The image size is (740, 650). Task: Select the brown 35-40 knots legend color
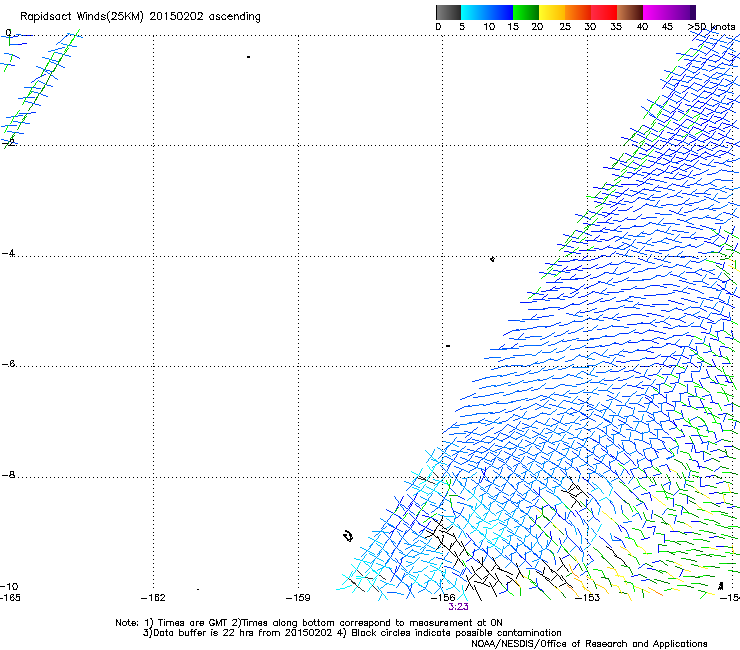pos(630,12)
